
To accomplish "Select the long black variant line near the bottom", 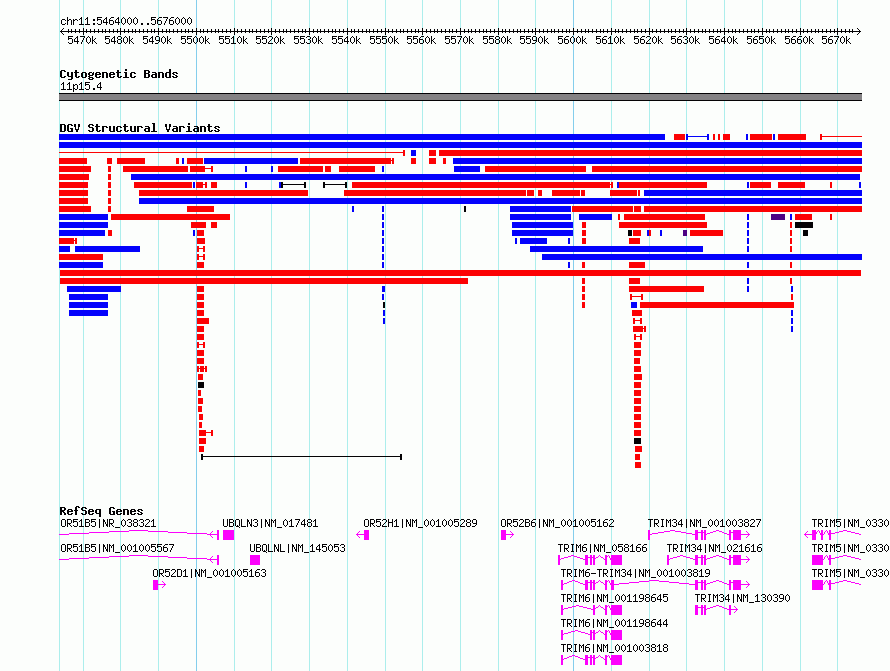I will pyautogui.click(x=301, y=456).
